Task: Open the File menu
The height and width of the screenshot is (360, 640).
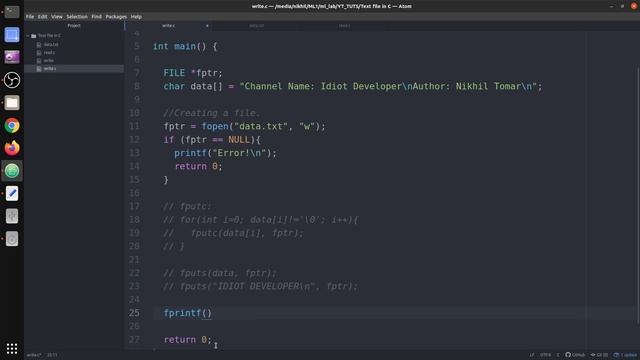Action: point(30,17)
